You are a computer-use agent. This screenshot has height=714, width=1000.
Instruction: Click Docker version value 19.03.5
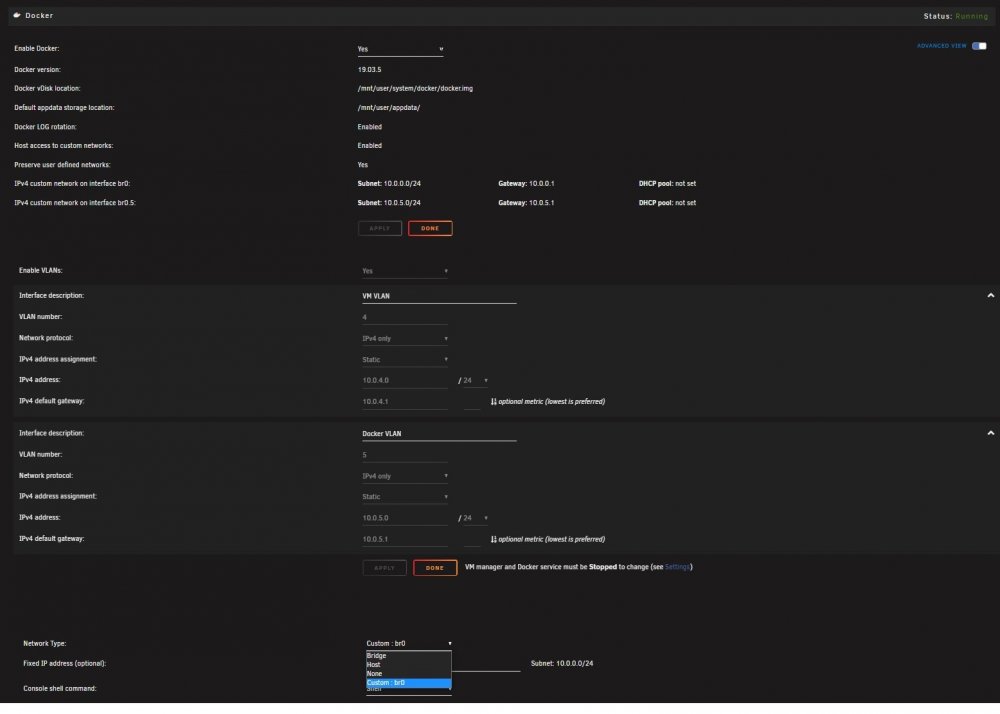(x=369, y=69)
